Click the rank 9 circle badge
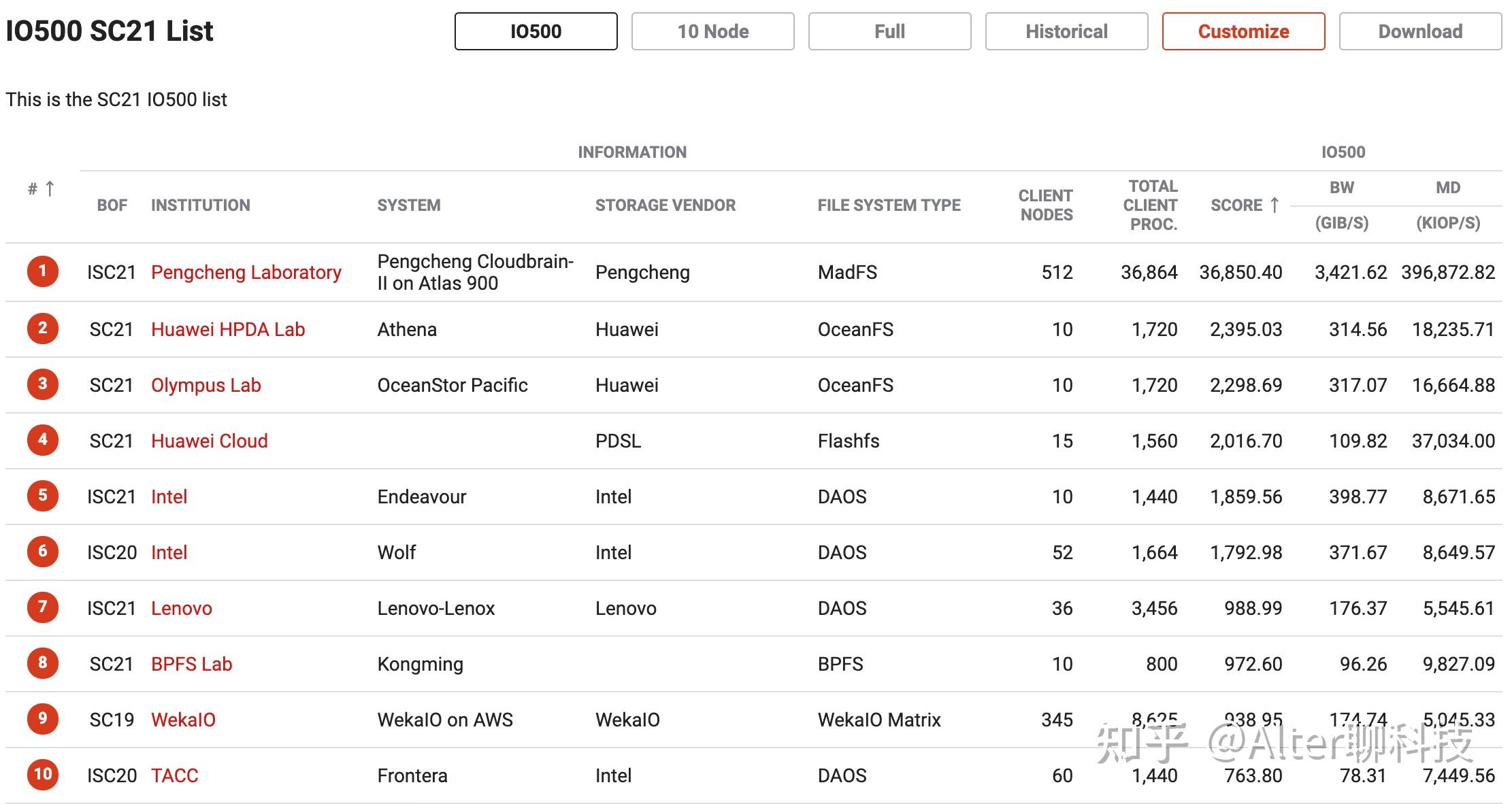This screenshot has height=804, width=1512. (x=42, y=719)
